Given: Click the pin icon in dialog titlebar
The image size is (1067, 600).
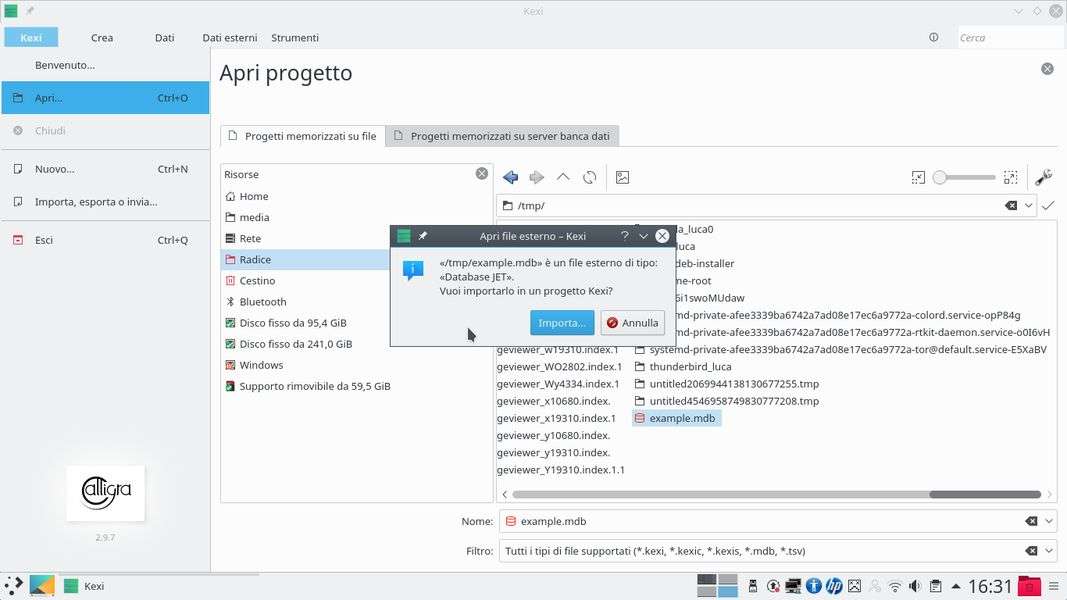Looking at the screenshot, I should pyautogui.click(x=423, y=235).
